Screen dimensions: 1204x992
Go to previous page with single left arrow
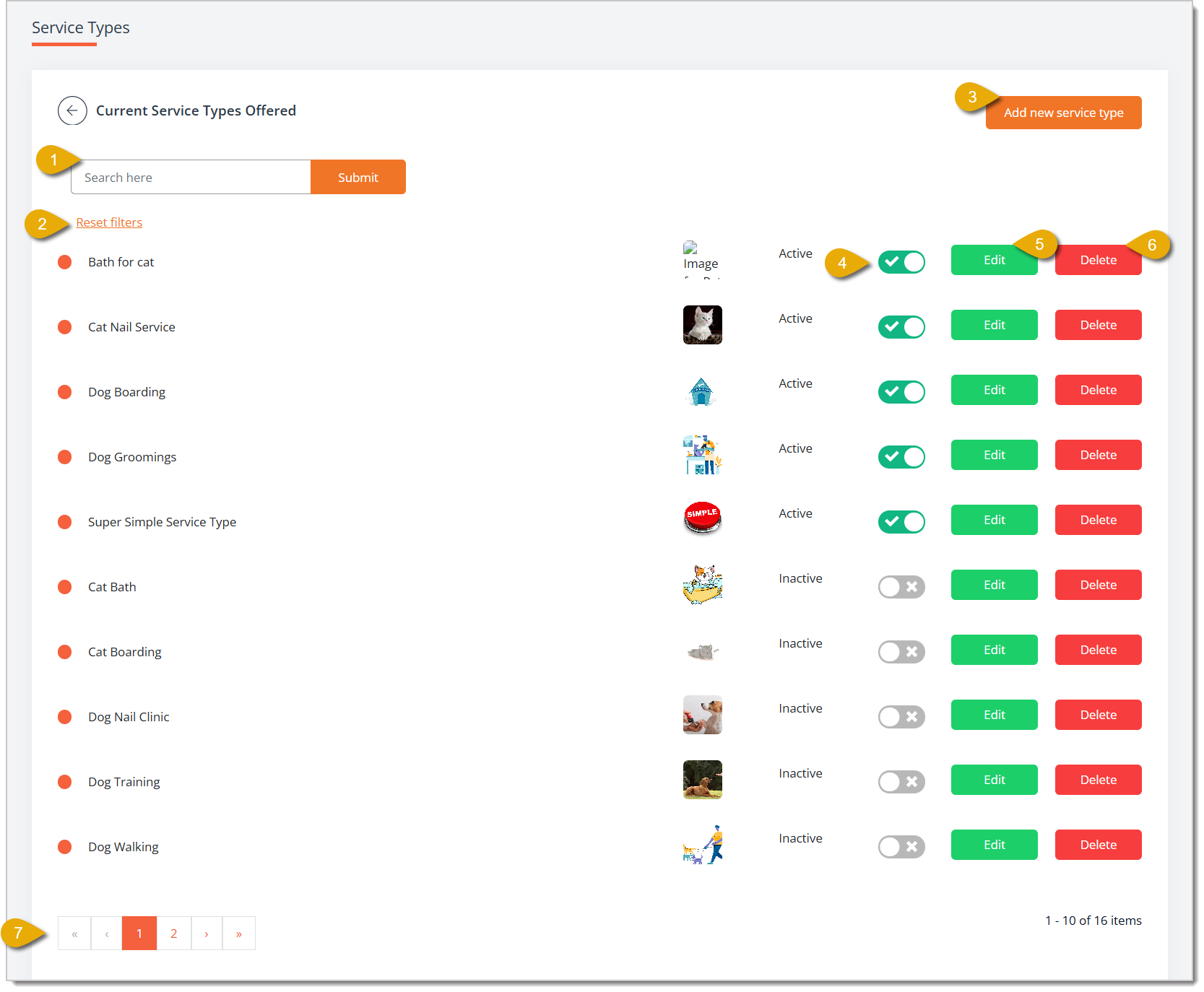(x=107, y=934)
